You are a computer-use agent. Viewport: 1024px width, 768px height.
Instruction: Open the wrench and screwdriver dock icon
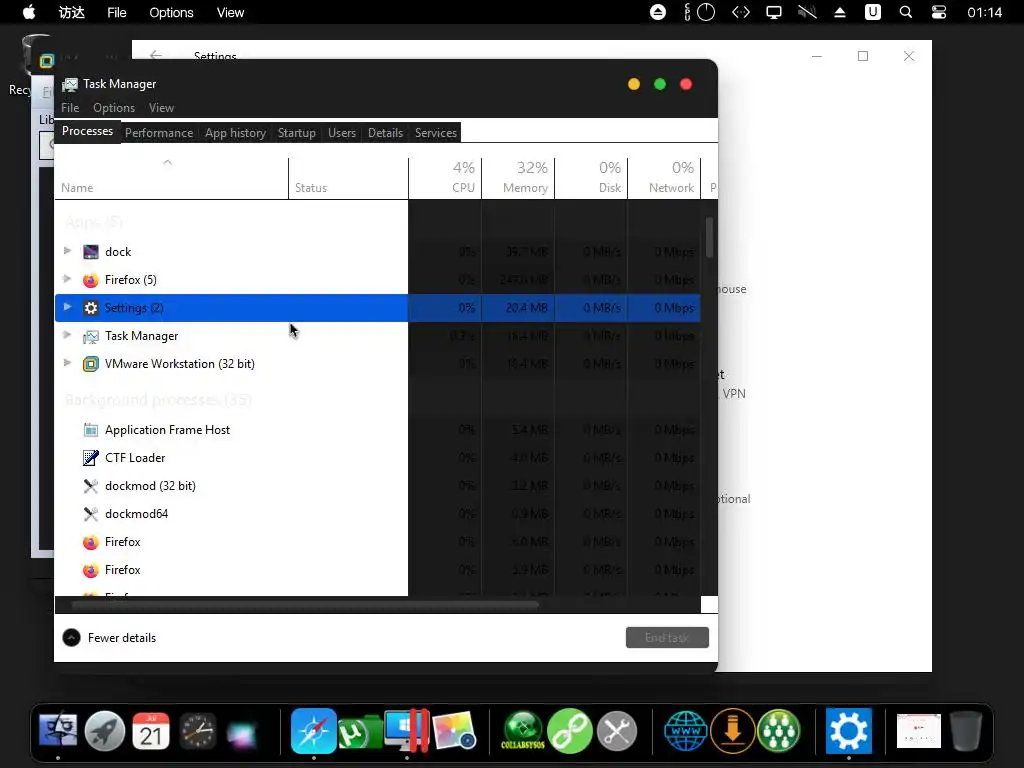pyautogui.click(x=616, y=731)
